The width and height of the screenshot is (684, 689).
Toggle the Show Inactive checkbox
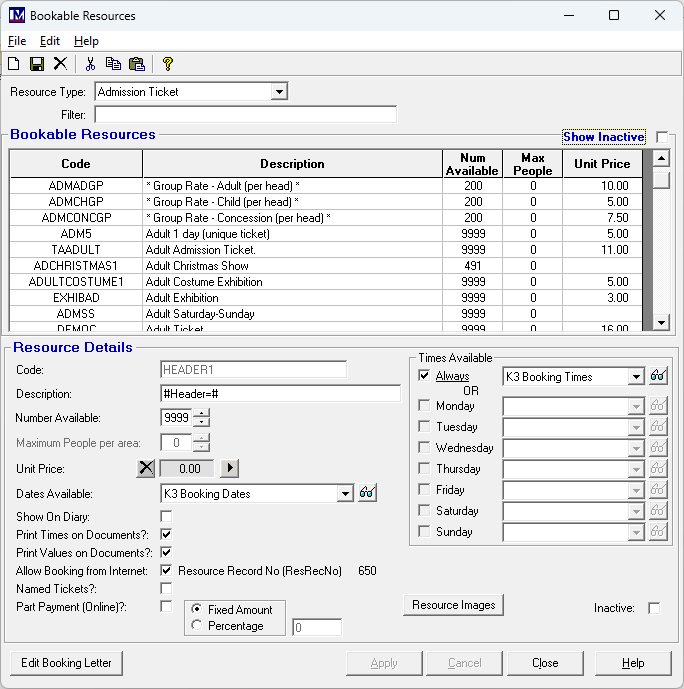point(662,137)
